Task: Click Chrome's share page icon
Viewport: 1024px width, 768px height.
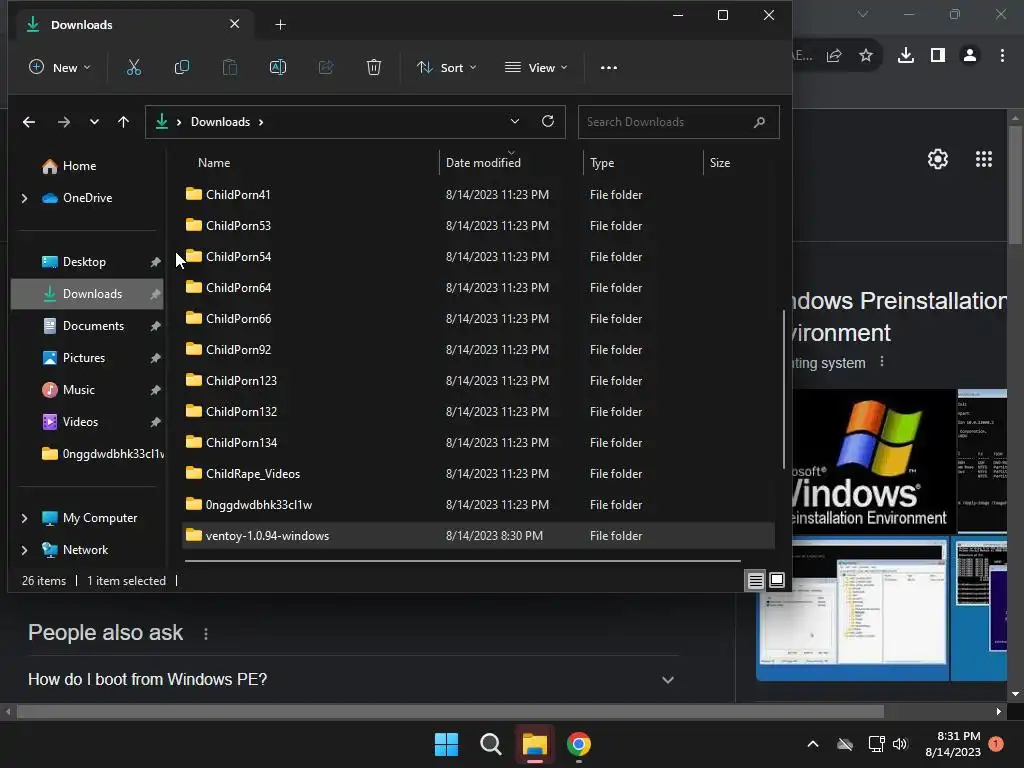Action: click(834, 56)
